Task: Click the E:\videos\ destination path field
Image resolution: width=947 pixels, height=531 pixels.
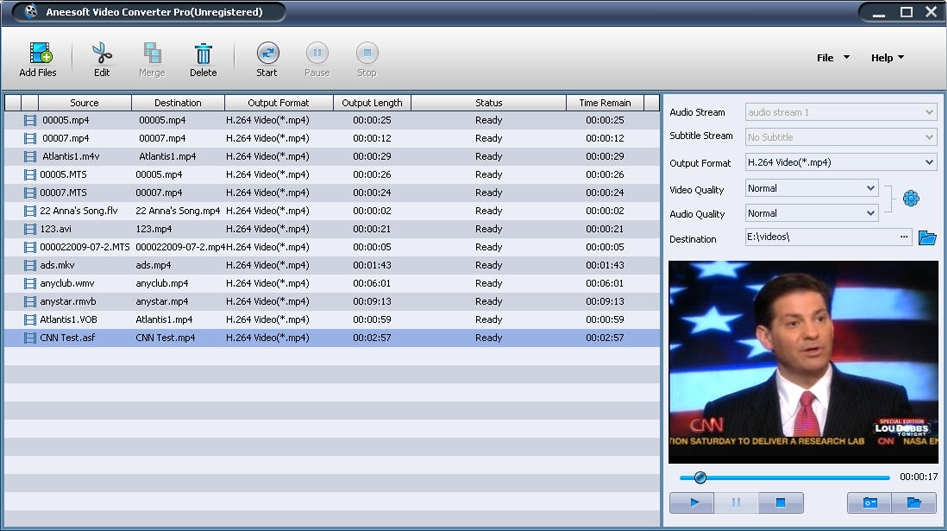Action: point(820,237)
